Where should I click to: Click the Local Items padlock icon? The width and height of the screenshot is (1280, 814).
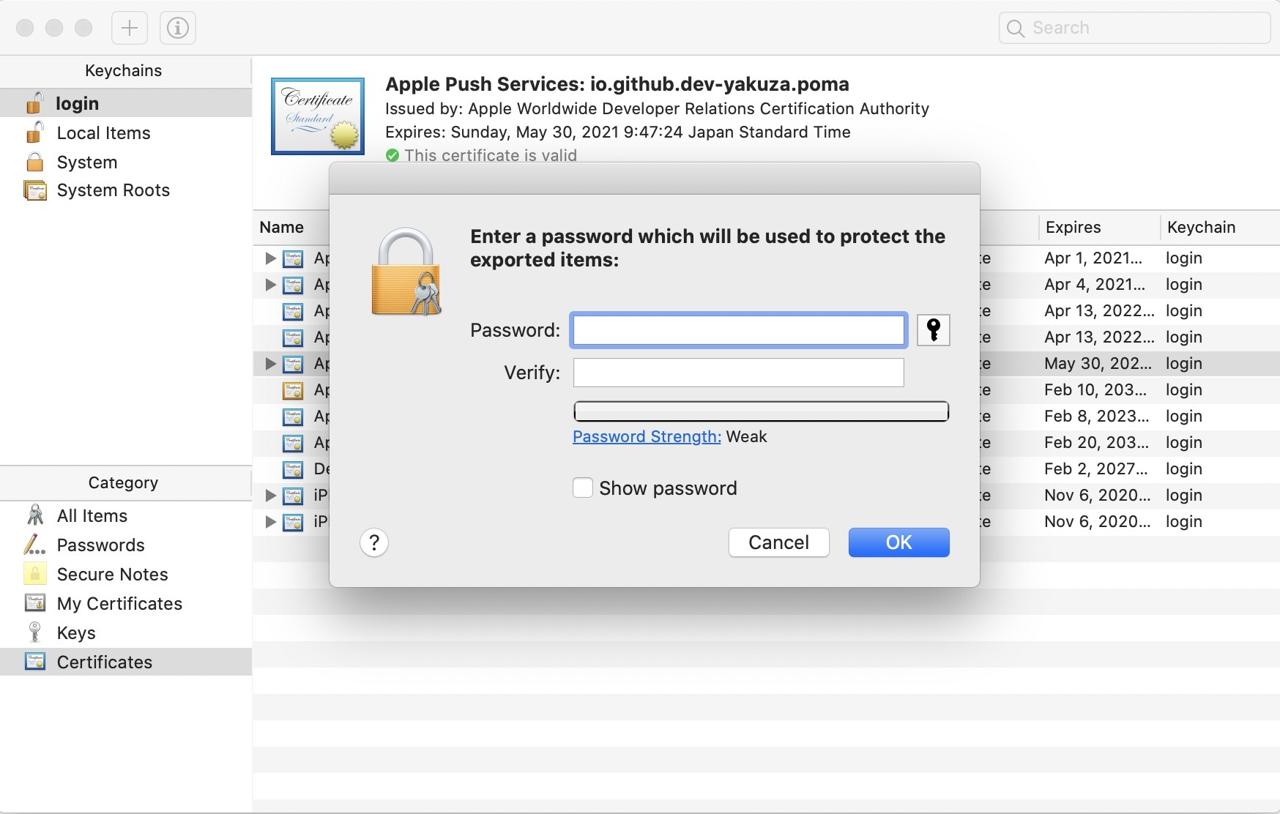point(35,132)
